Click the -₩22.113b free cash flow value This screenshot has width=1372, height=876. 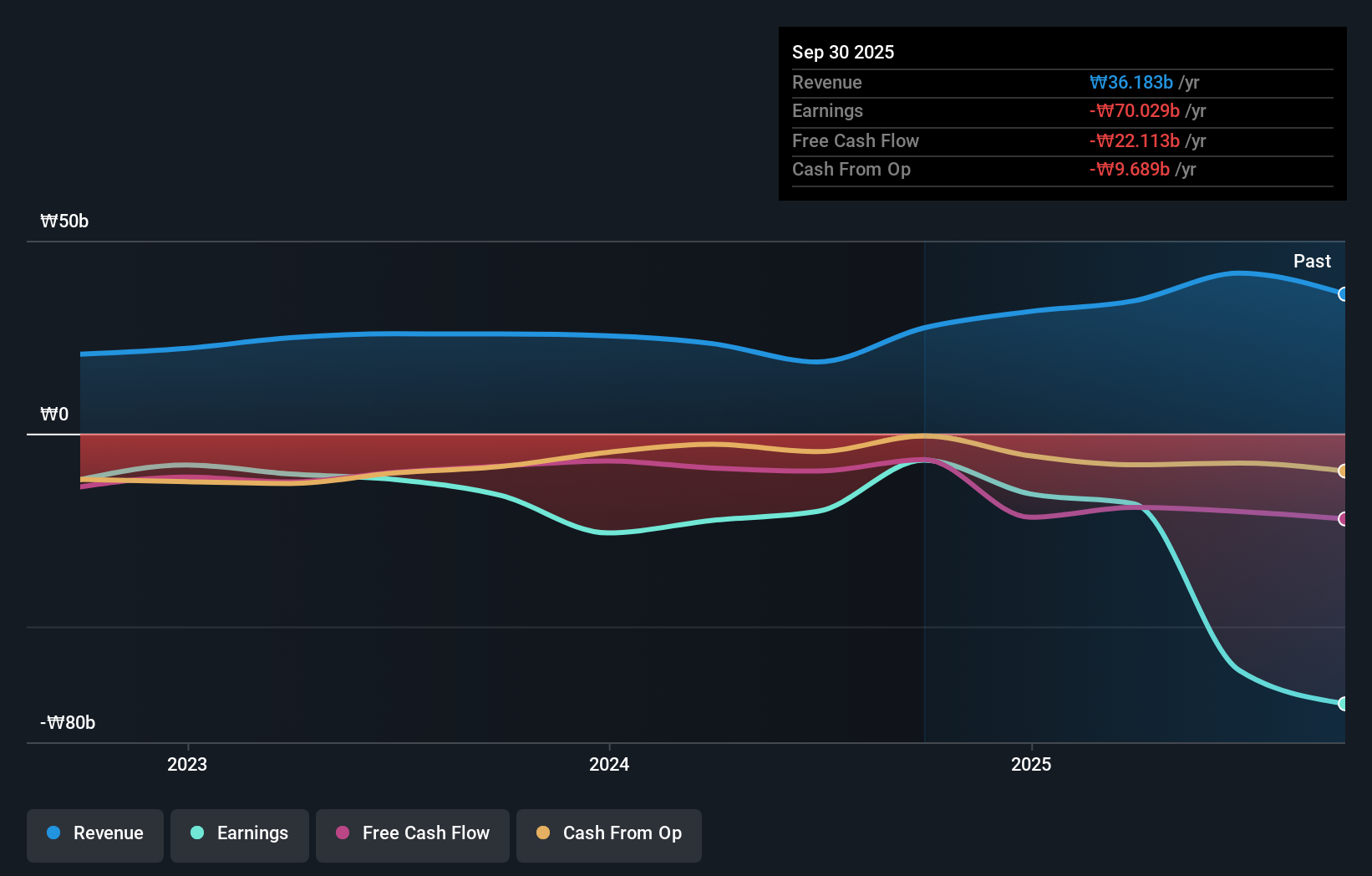tap(1135, 140)
